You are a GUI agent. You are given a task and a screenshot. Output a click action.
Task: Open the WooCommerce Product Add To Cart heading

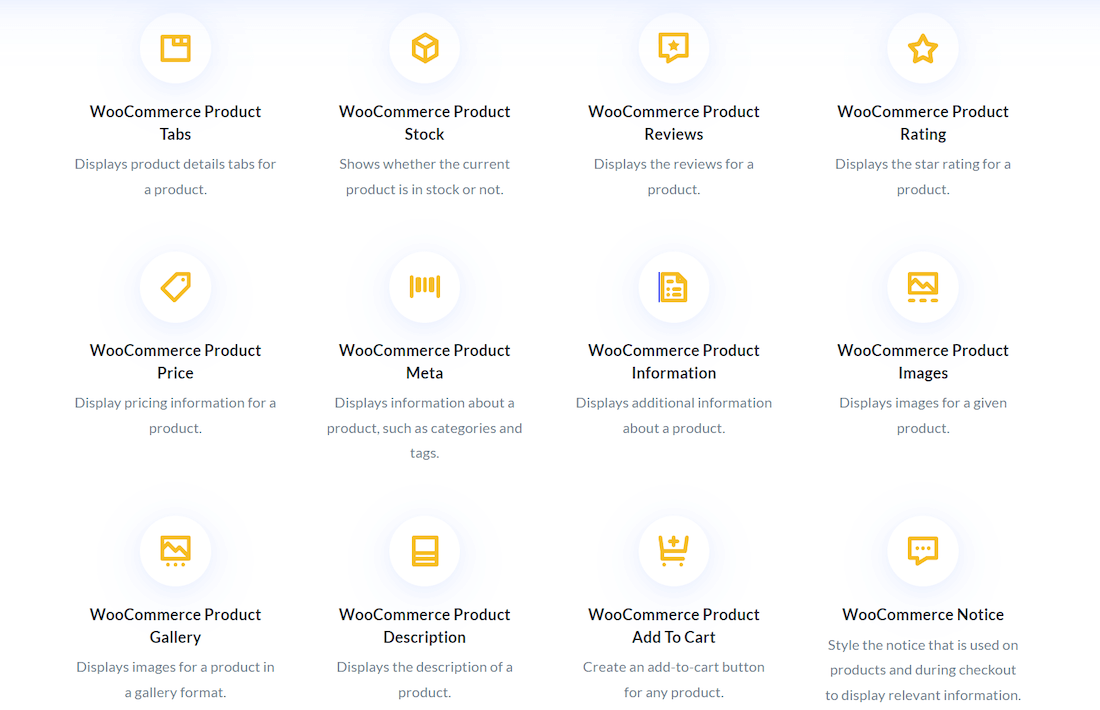[673, 626]
